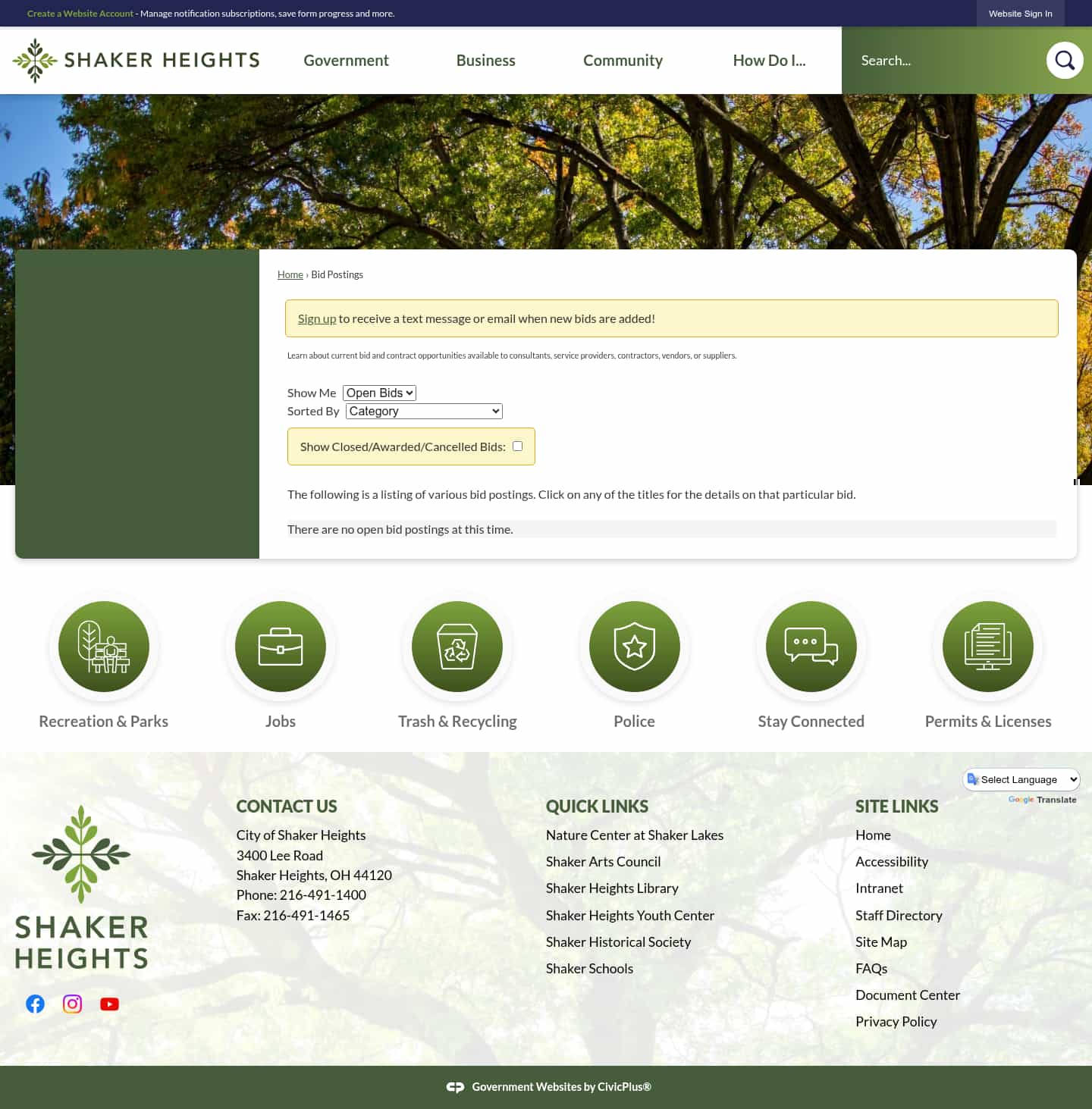
Task: Click the Sign up link for bid alerts
Action: (x=317, y=318)
